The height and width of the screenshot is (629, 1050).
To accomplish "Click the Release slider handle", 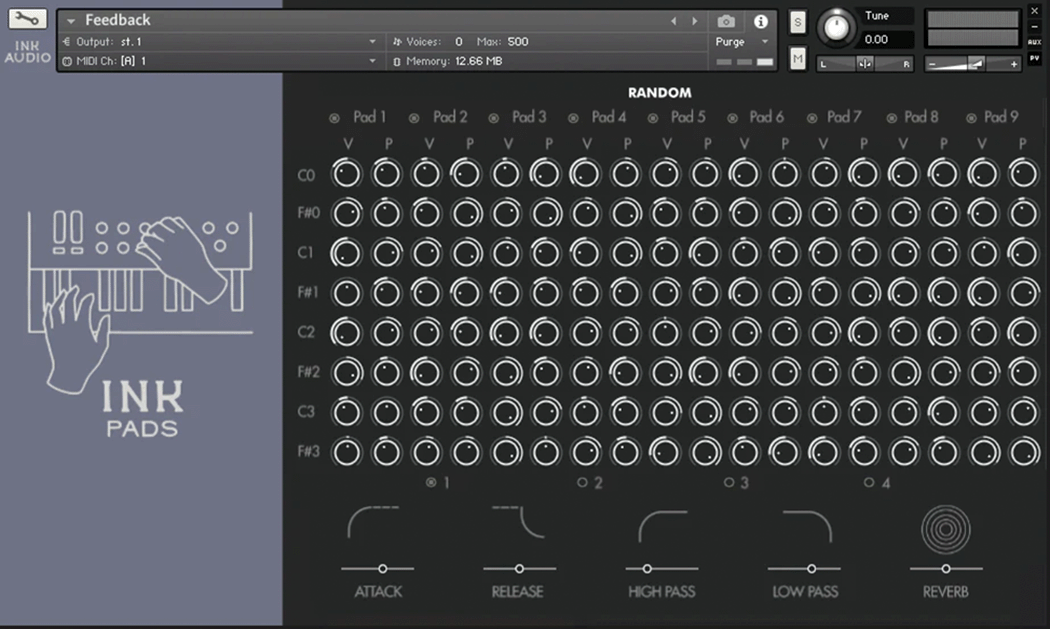I will pyautogui.click(x=519, y=569).
